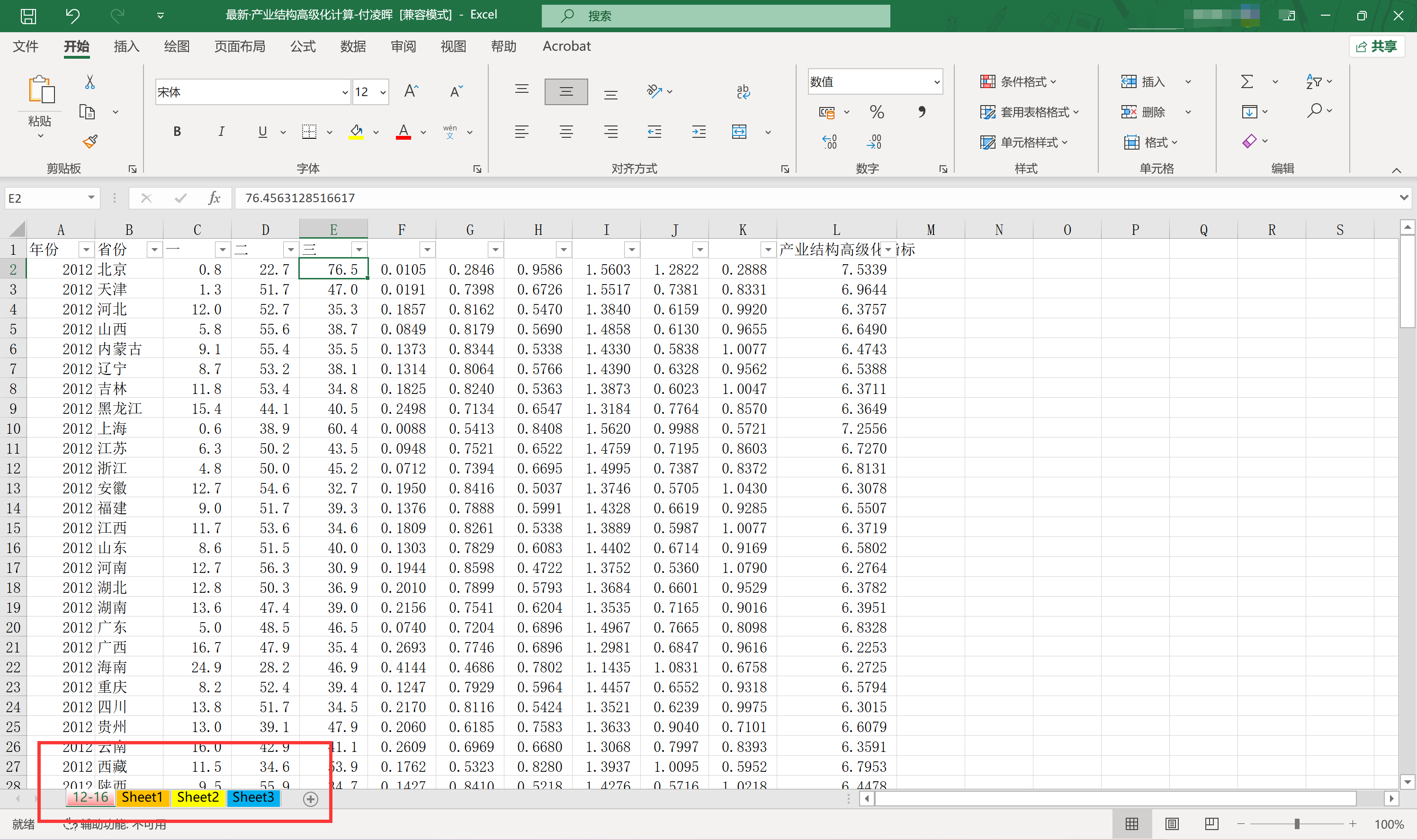Open the font name dropdown 宋体
Viewport: 1417px width, 840px height.
(x=345, y=92)
